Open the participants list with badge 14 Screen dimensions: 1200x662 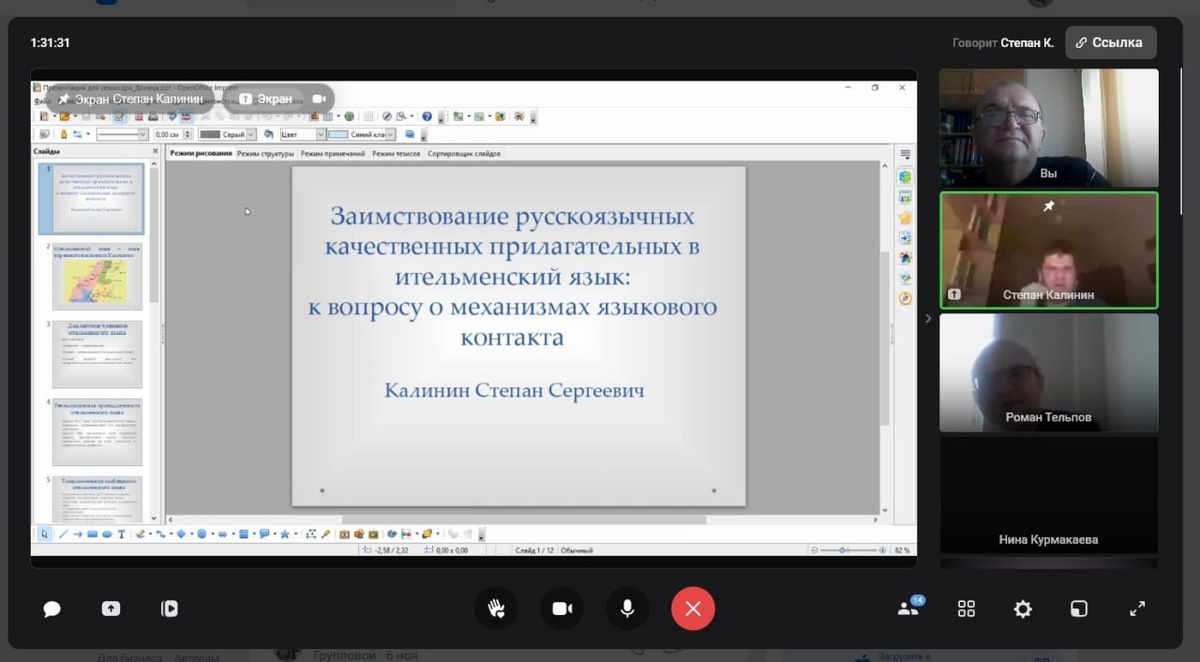910,607
